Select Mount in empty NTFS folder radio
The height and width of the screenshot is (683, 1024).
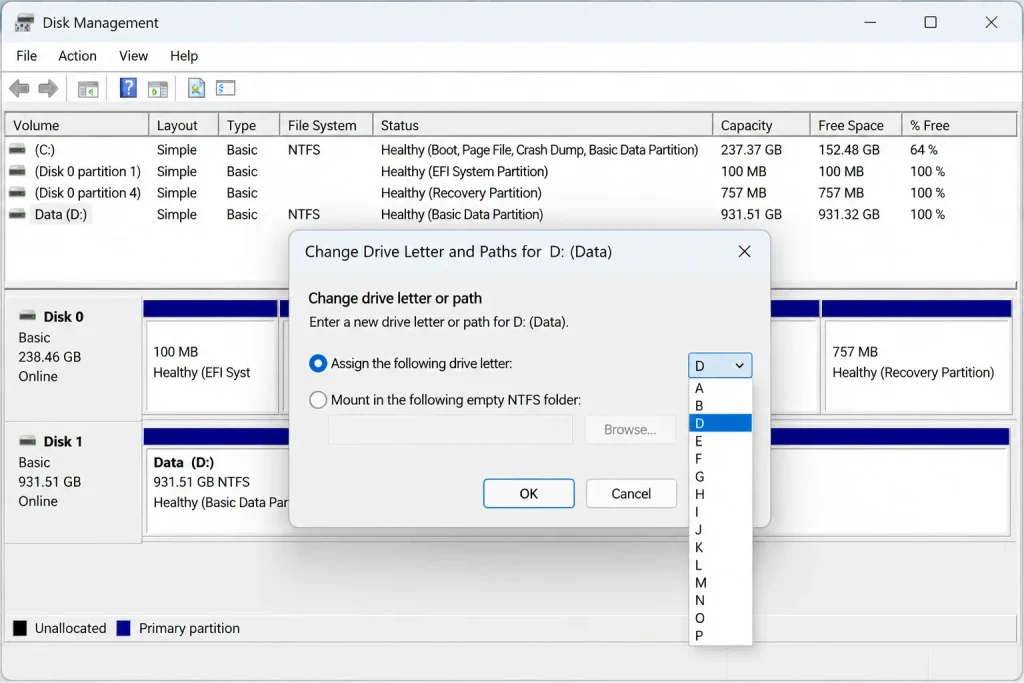317,400
